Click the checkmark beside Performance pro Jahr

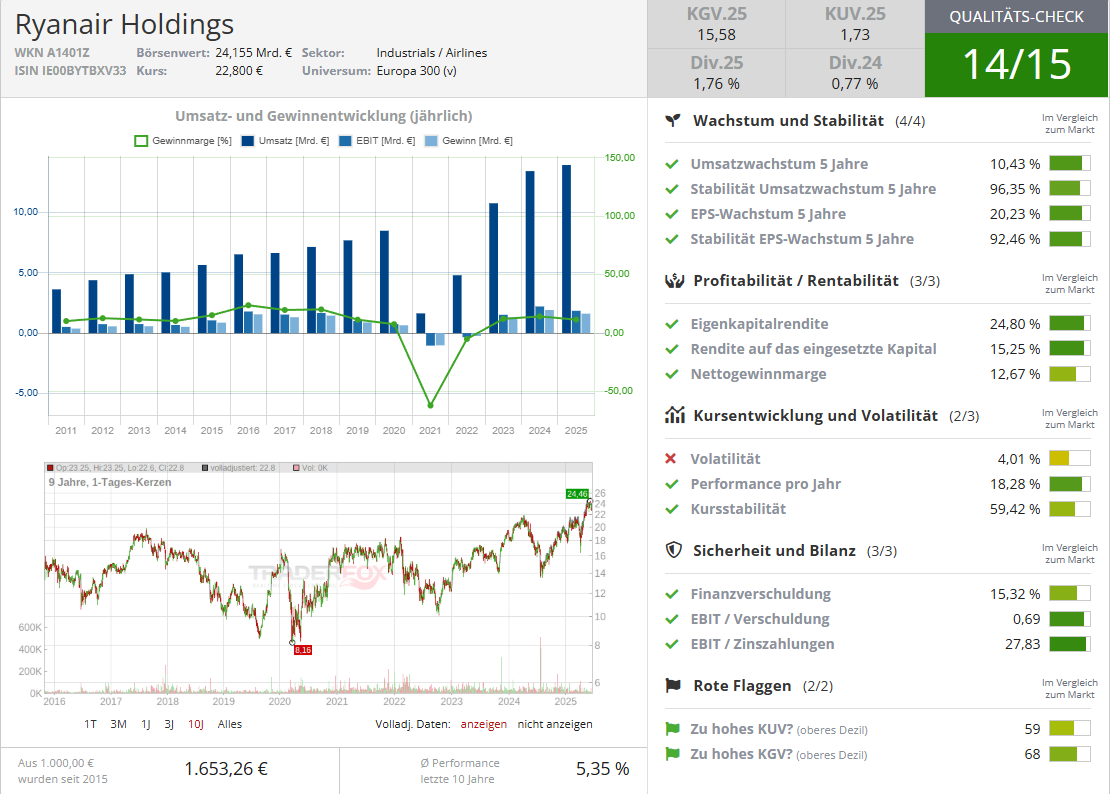[672, 484]
